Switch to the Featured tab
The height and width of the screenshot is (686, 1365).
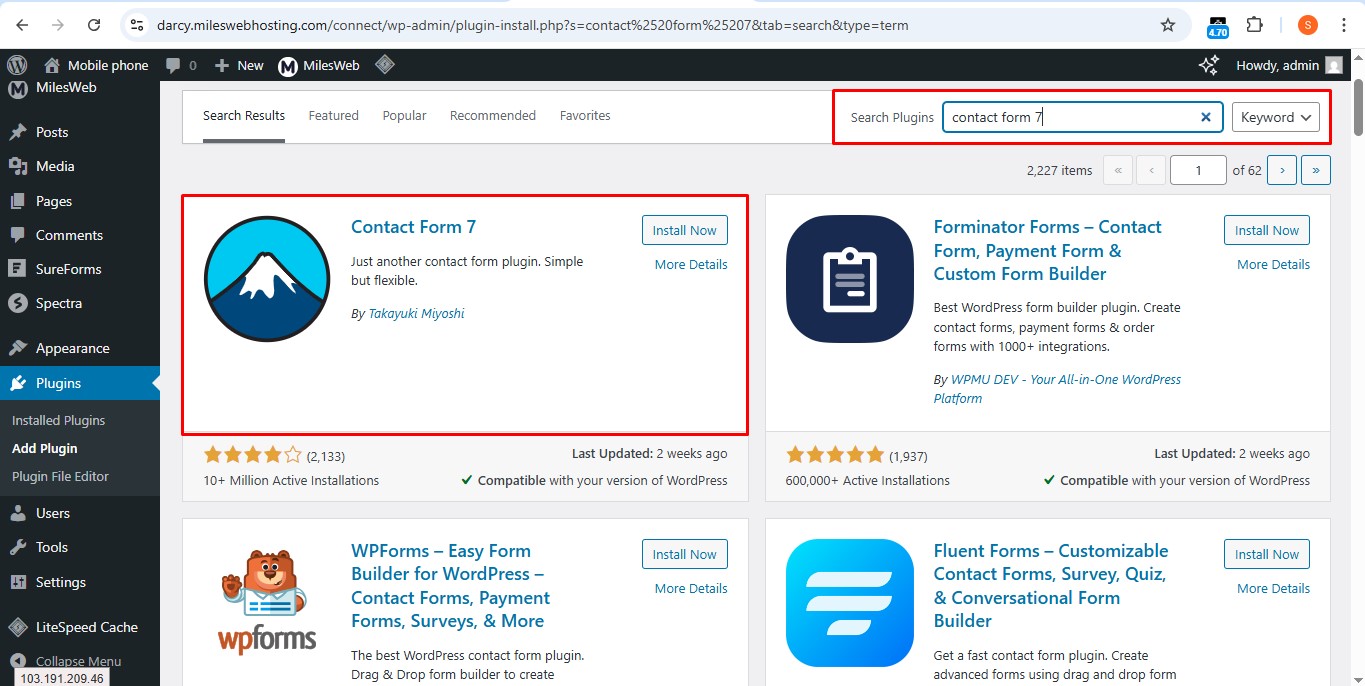(x=333, y=116)
